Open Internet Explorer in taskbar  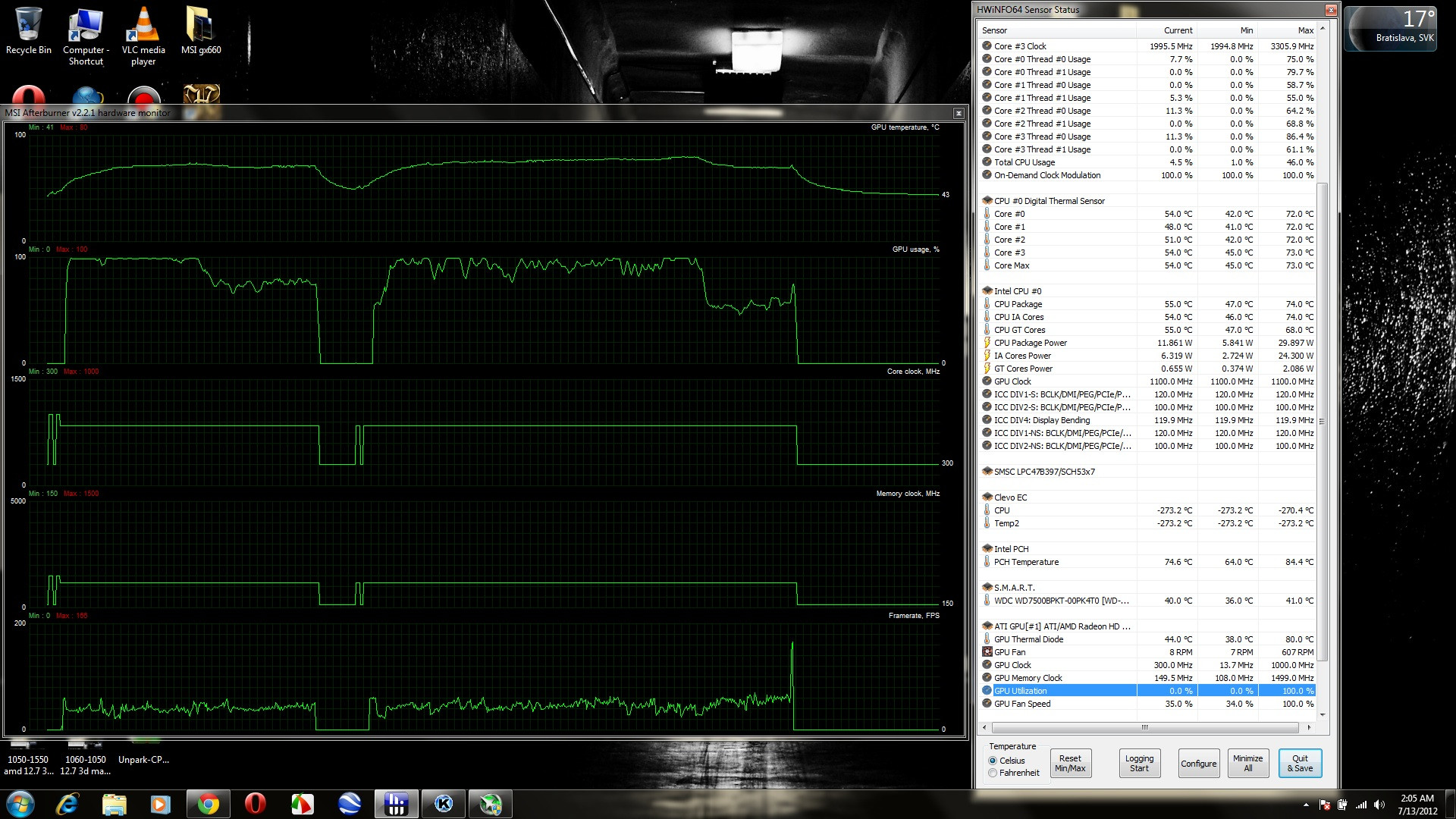pos(67,804)
